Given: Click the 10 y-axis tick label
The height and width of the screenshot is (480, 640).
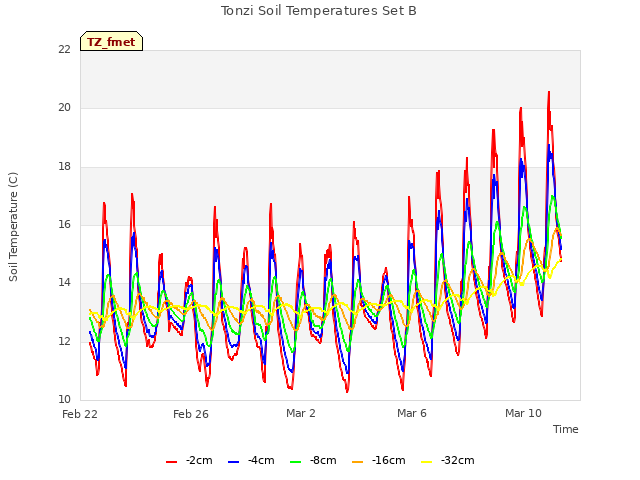Looking at the screenshot, I should (x=64, y=399).
